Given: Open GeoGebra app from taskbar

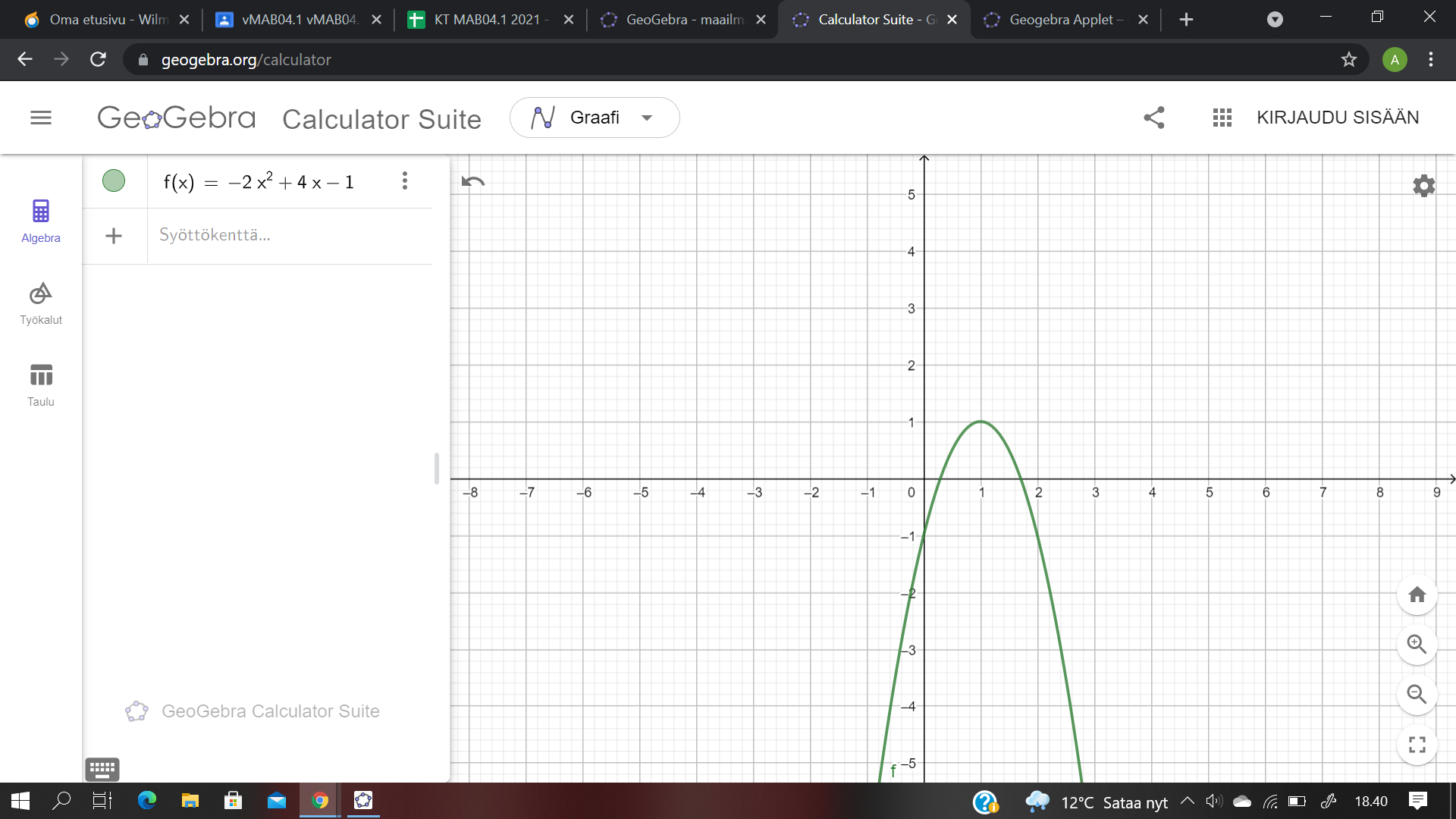Looking at the screenshot, I should 363,801.
